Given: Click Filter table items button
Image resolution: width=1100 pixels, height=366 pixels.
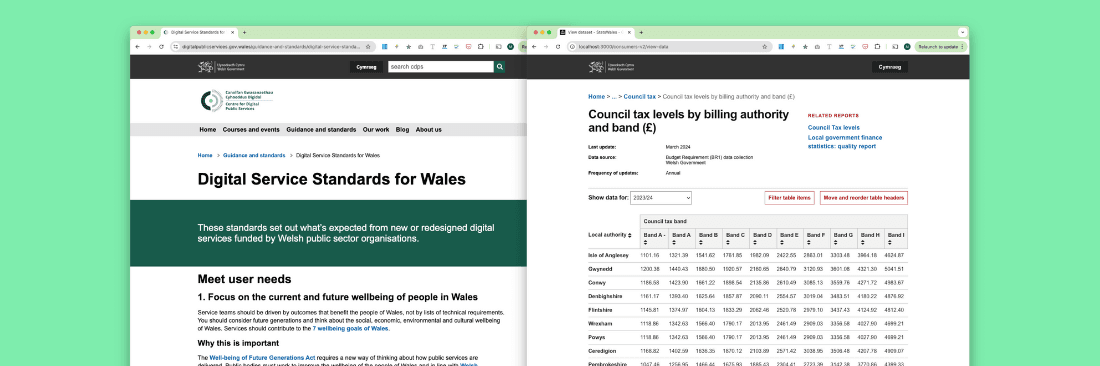Looking at the screenshot, I should click(789, 198).
